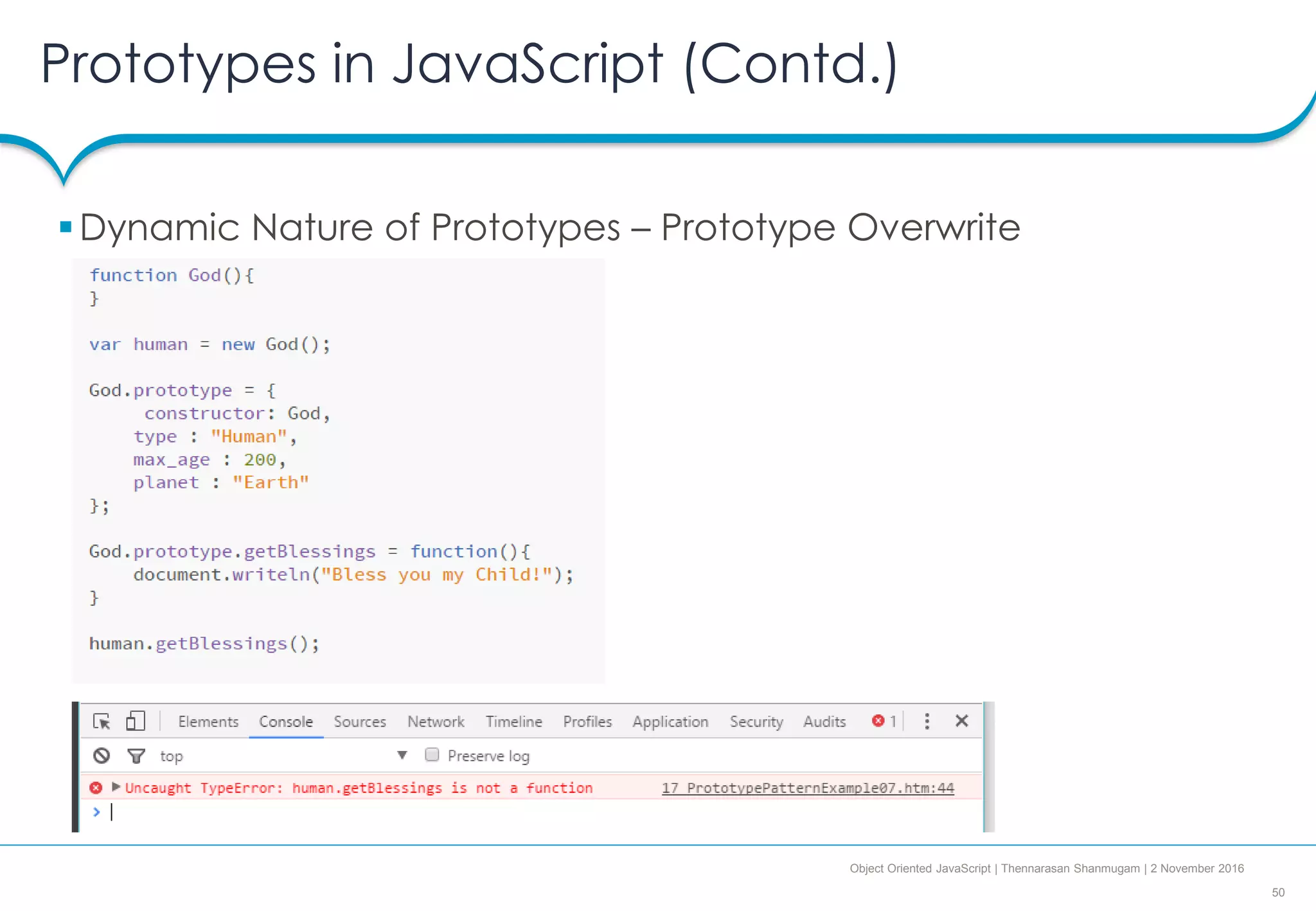
Task: Expand the Uncaught TypeError message arrow
Action: click(x=116, y=787)
